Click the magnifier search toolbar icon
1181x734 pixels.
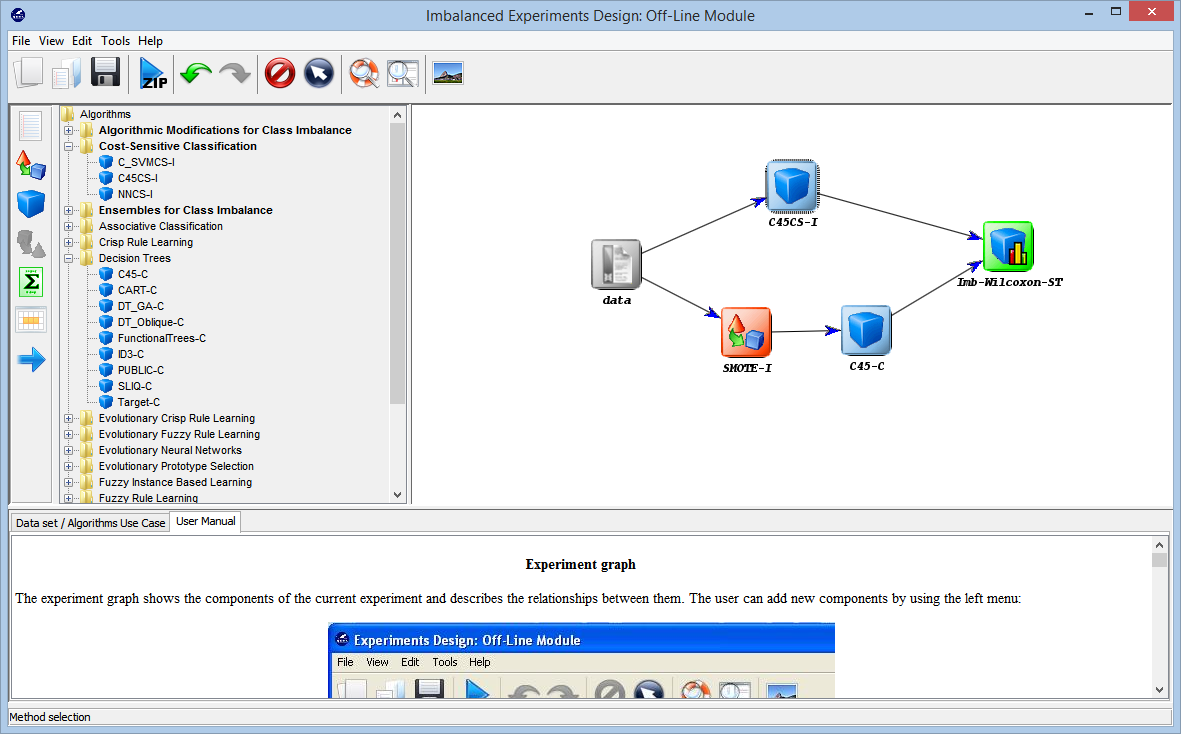[x=402, y=73]
